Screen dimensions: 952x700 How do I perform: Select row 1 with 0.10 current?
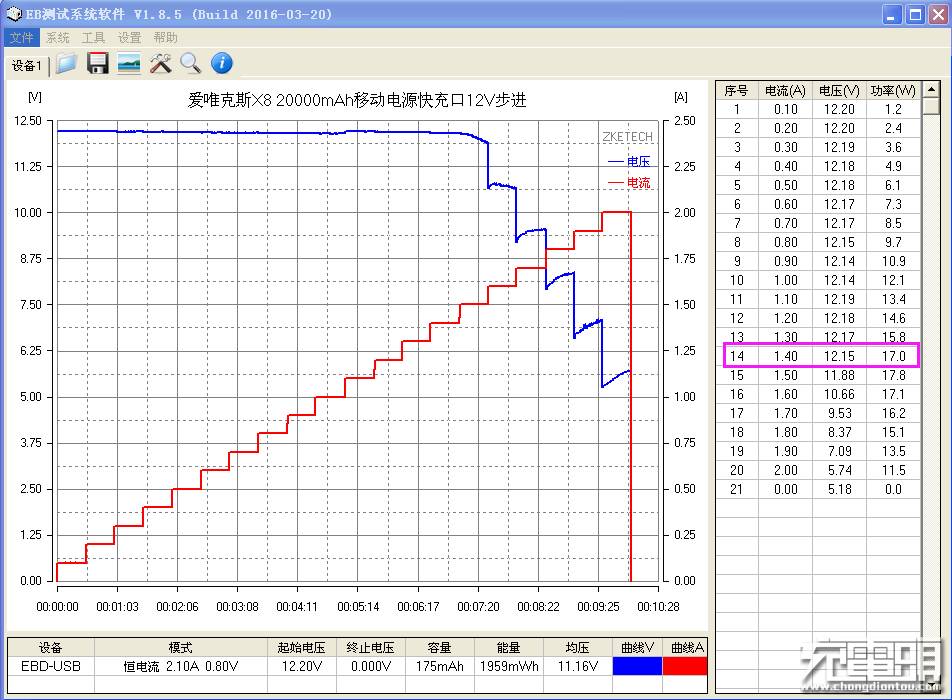tap(818, 109)
